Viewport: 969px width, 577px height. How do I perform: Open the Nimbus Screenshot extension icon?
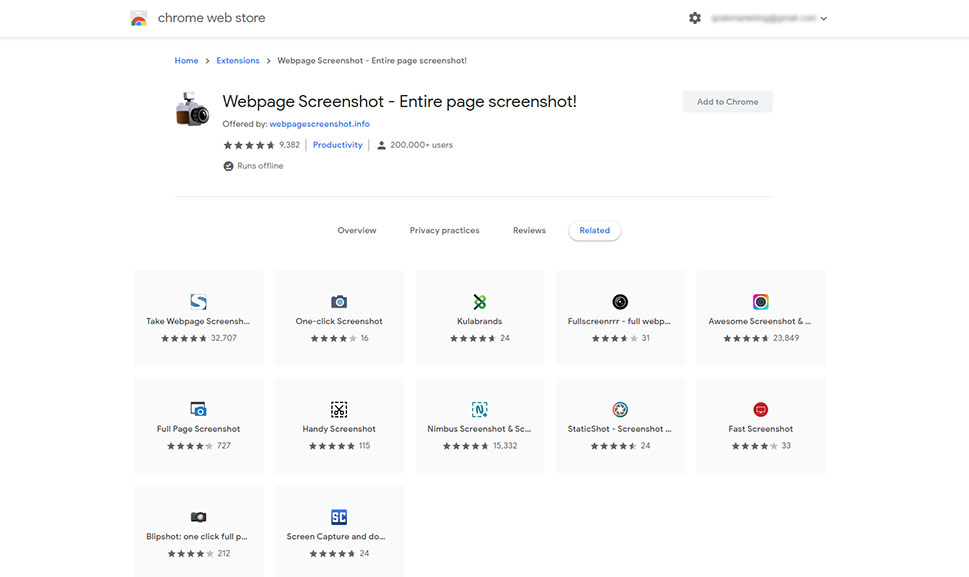coord(480,409)
